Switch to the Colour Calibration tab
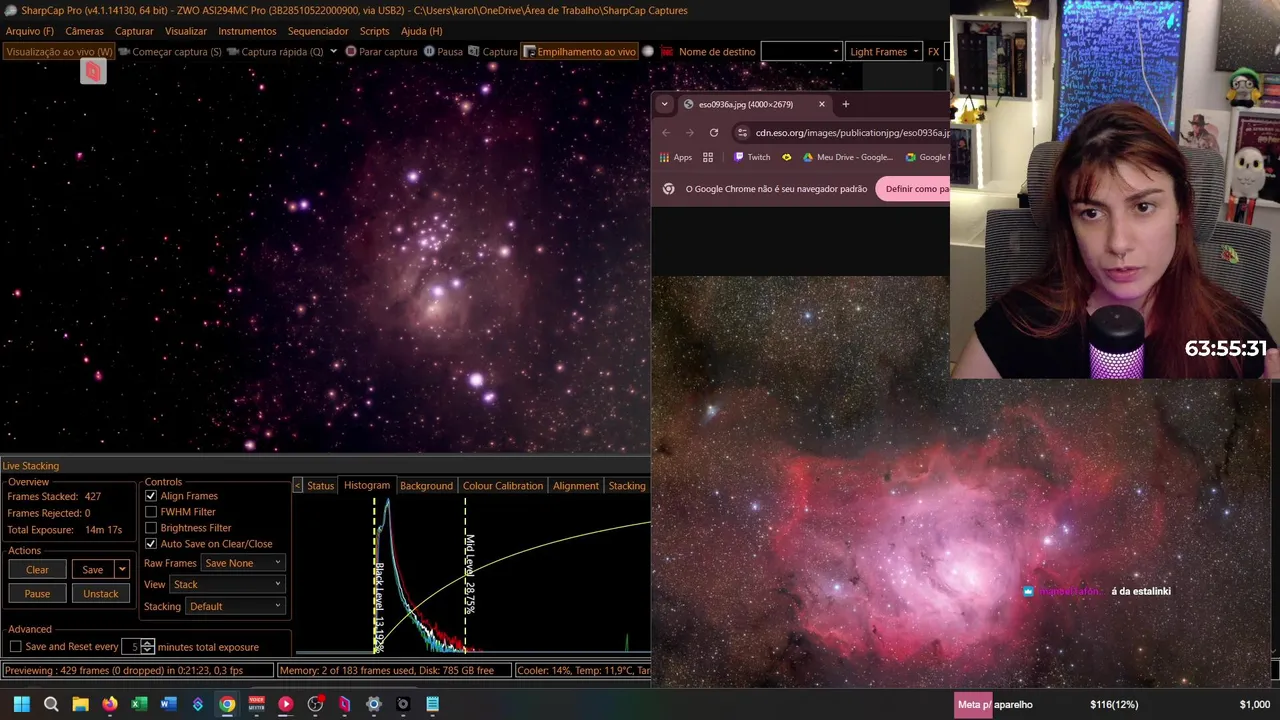Image resolution: width=1280 pixels, height=720 pixels. coord(503,486)
